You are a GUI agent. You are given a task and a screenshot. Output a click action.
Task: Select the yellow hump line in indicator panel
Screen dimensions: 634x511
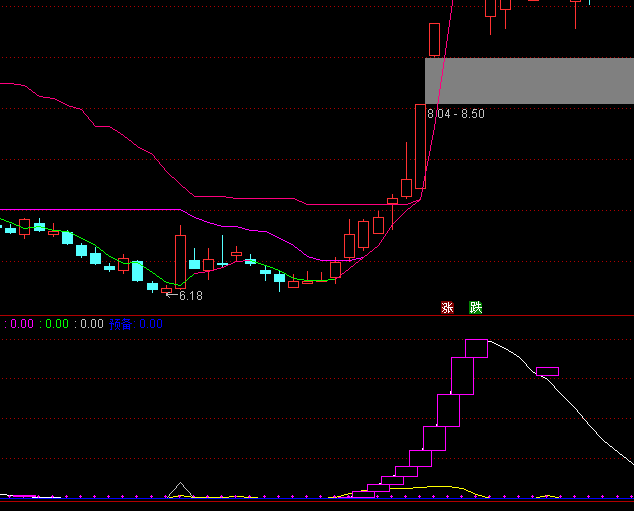(x=440, y=487)
